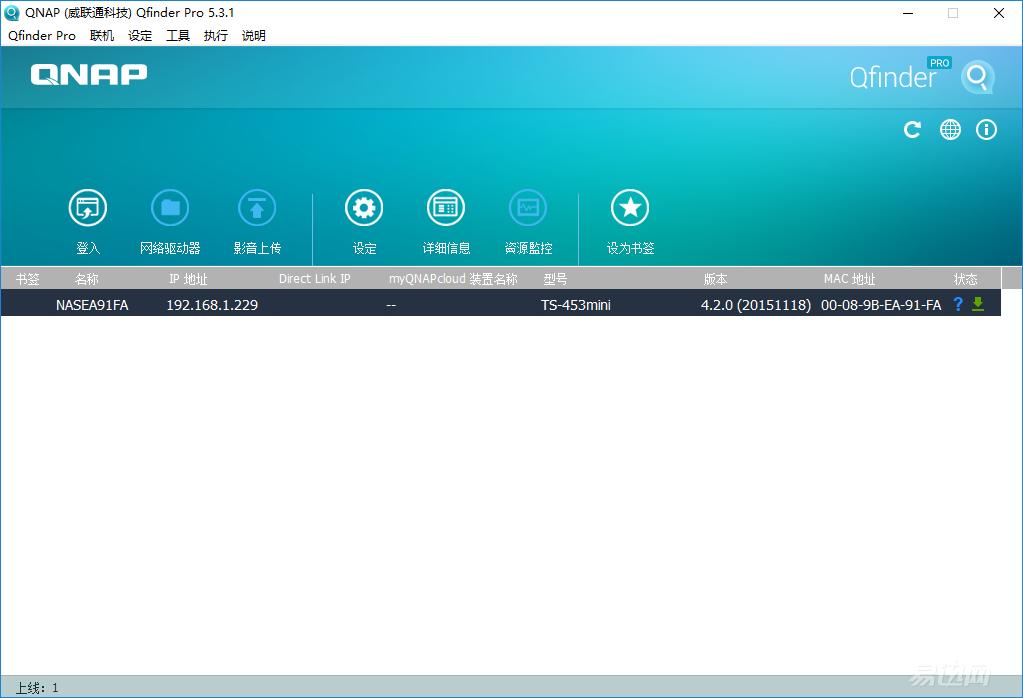Click the 影音上传 media upload icon
The height and width of the screenshot is (698, 1023).
pyautogui.click(x=257, y=208)
